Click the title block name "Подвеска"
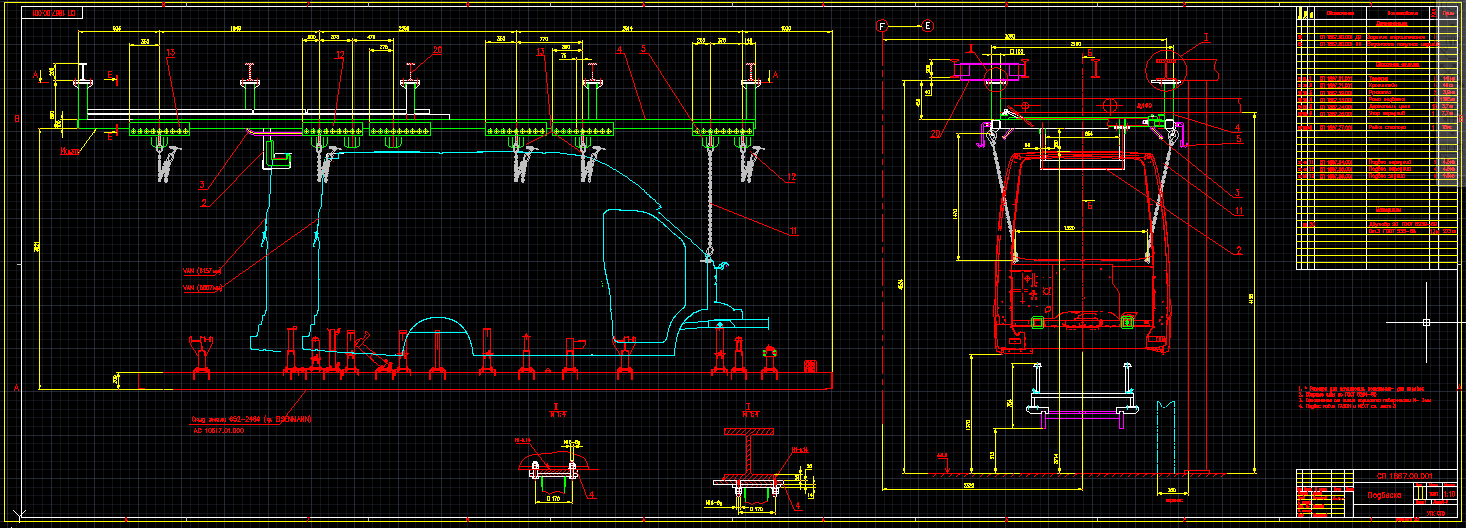This screenshot has width=1466, height=528. coord(1385,494)
